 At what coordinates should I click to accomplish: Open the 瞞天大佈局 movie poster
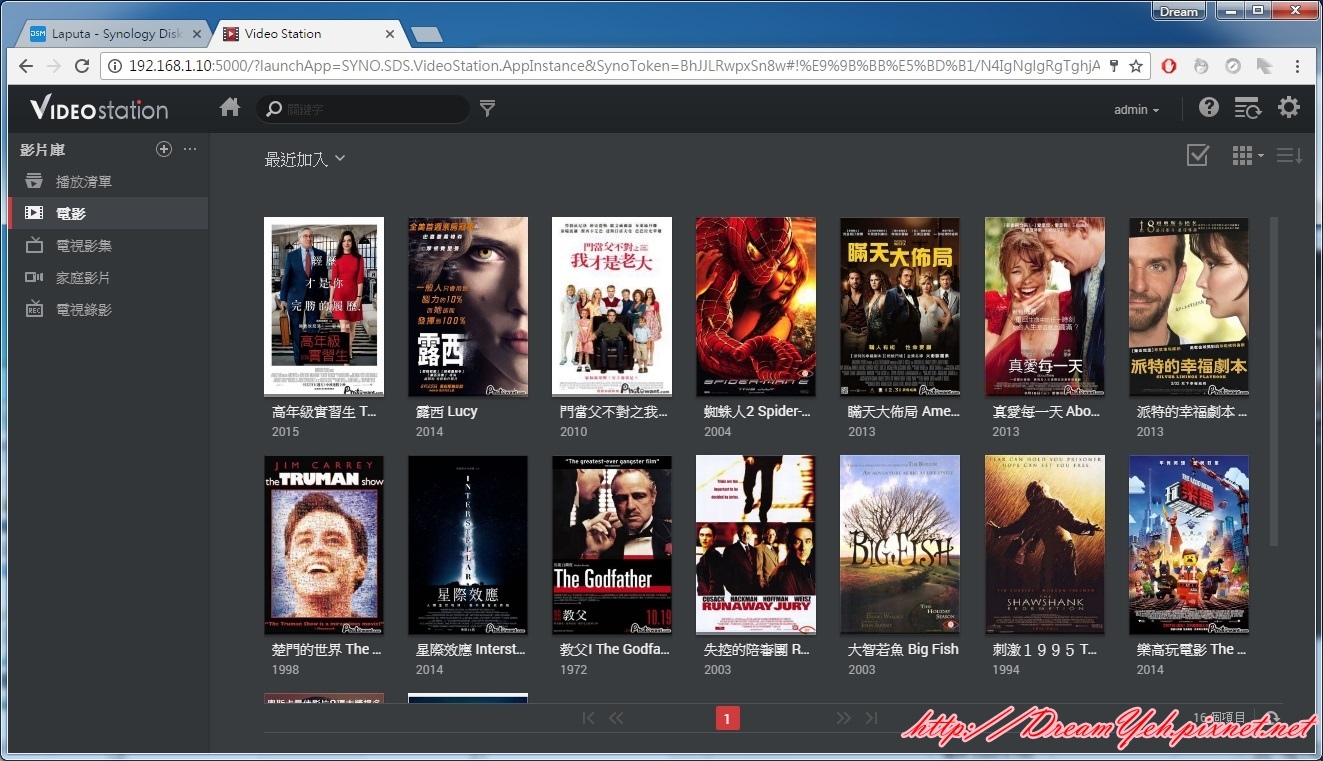[900, 306]
